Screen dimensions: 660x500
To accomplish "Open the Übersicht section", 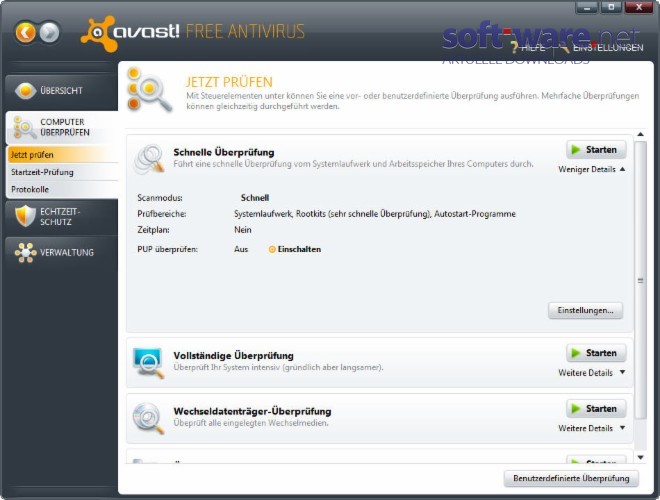I will 62,90.
